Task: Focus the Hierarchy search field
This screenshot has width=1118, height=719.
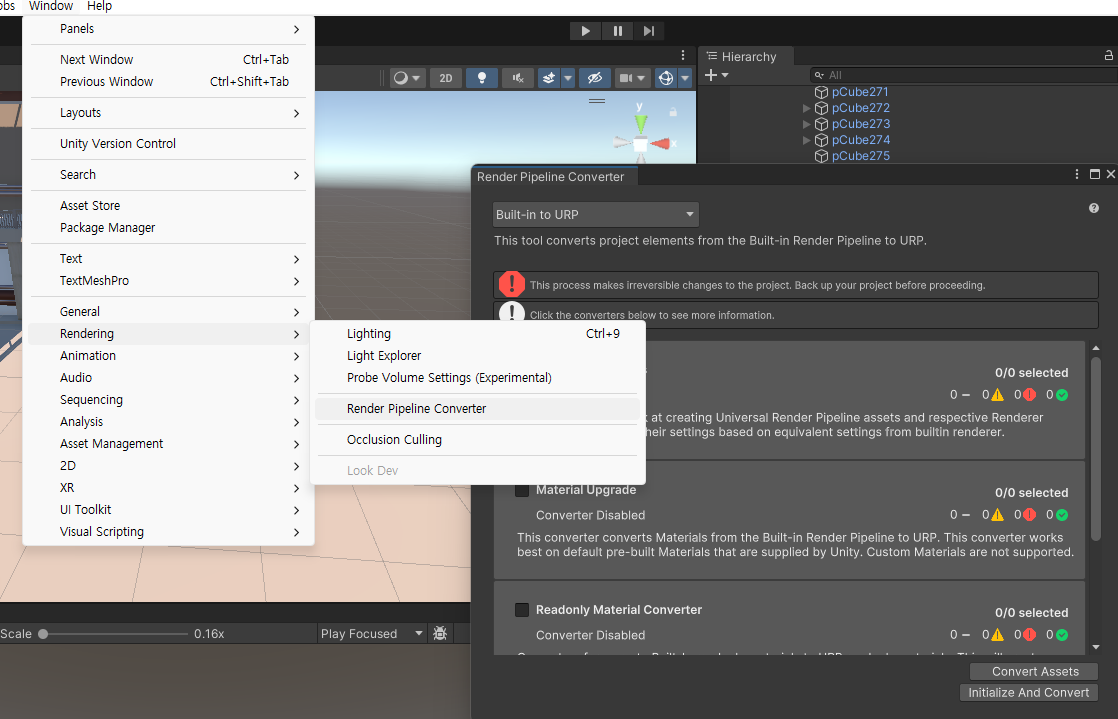Action: coord(964,75)
